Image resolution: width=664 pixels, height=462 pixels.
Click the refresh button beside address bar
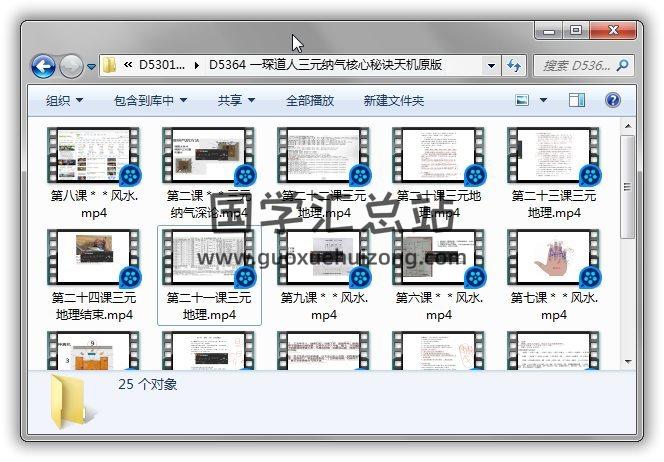(x=514, y=66)
